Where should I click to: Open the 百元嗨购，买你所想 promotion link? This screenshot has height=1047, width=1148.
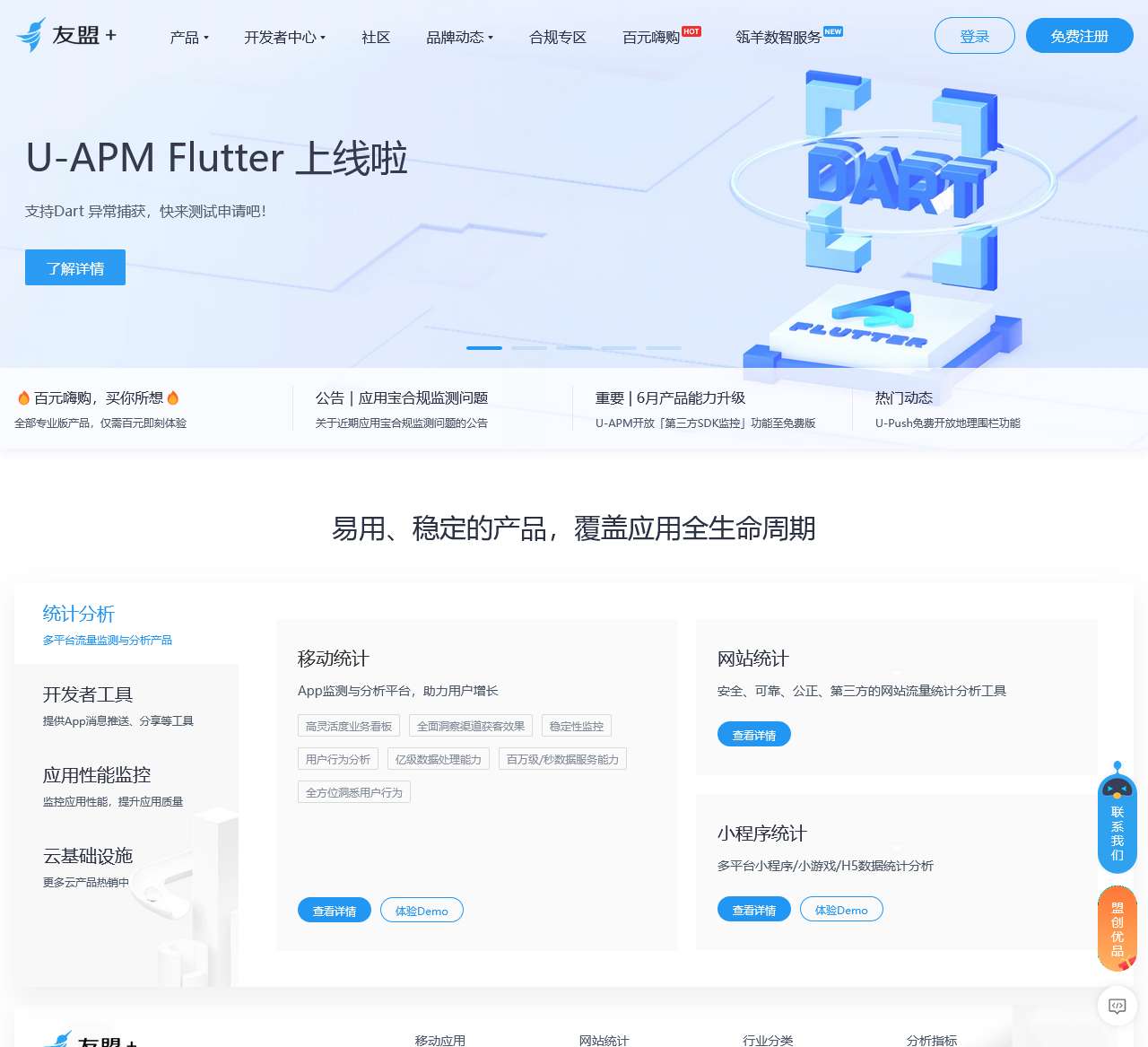pos(100,408)
